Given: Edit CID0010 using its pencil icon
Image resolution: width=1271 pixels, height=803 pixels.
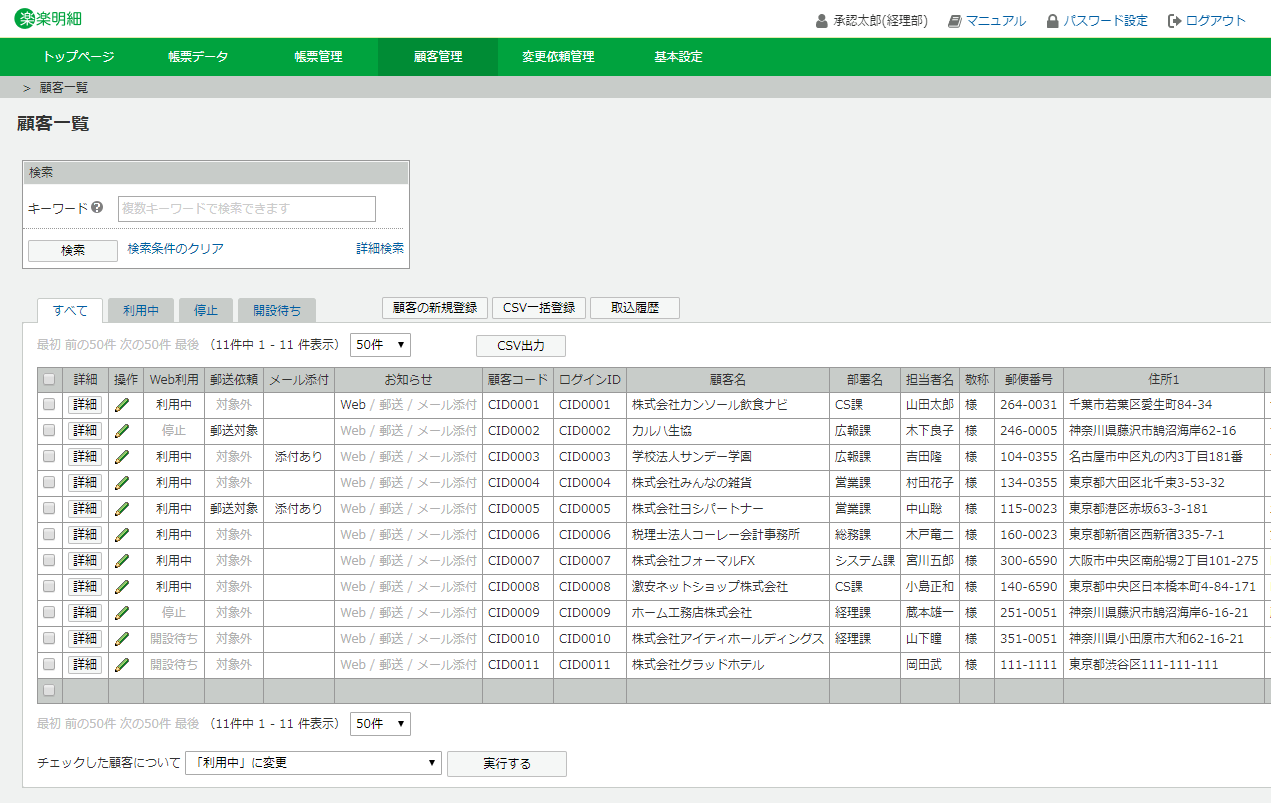Looking at the screenshot, I should coord(123,639).
